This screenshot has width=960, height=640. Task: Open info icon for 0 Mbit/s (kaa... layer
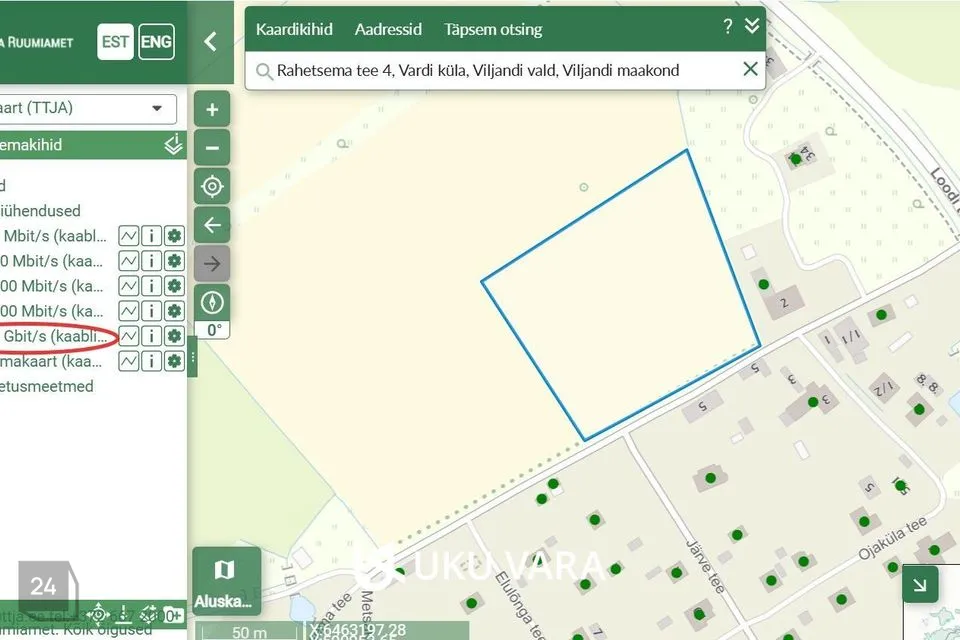point(151,261)
